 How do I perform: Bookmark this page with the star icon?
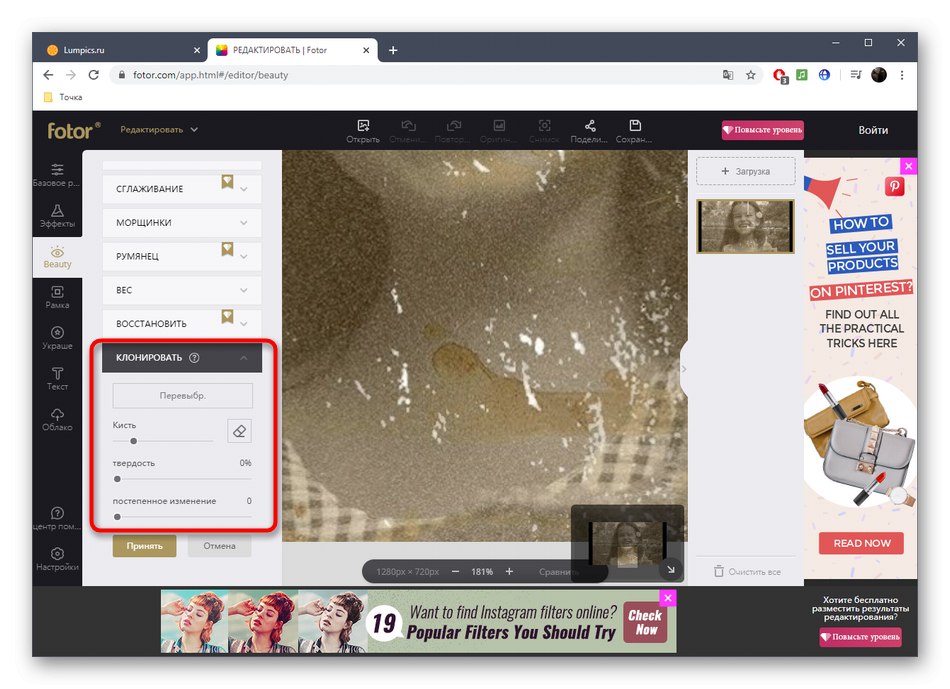coord(751,75)
